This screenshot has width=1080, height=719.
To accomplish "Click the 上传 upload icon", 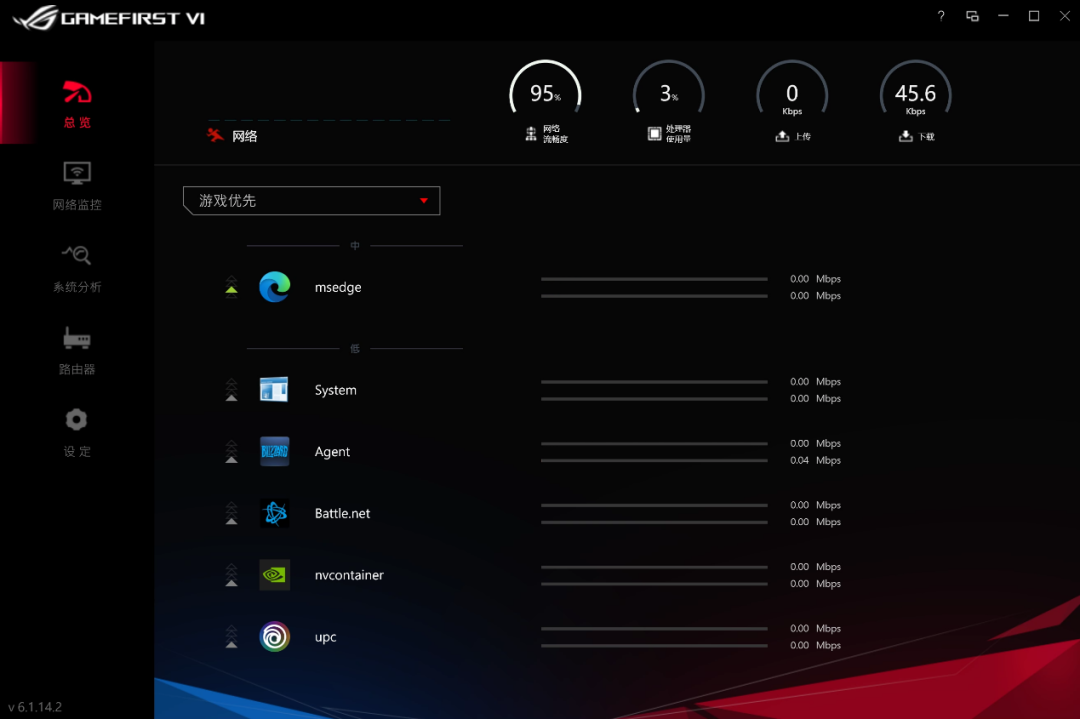I will pos(782,136).
